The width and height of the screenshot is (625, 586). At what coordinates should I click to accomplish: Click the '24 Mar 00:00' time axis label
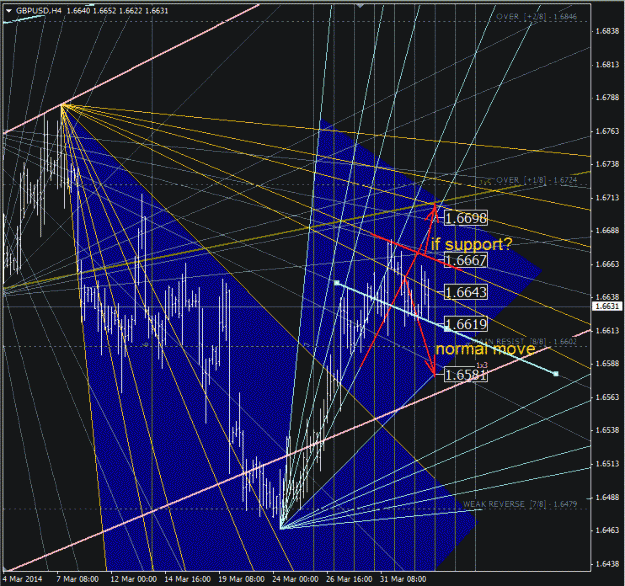pos(295,579)
